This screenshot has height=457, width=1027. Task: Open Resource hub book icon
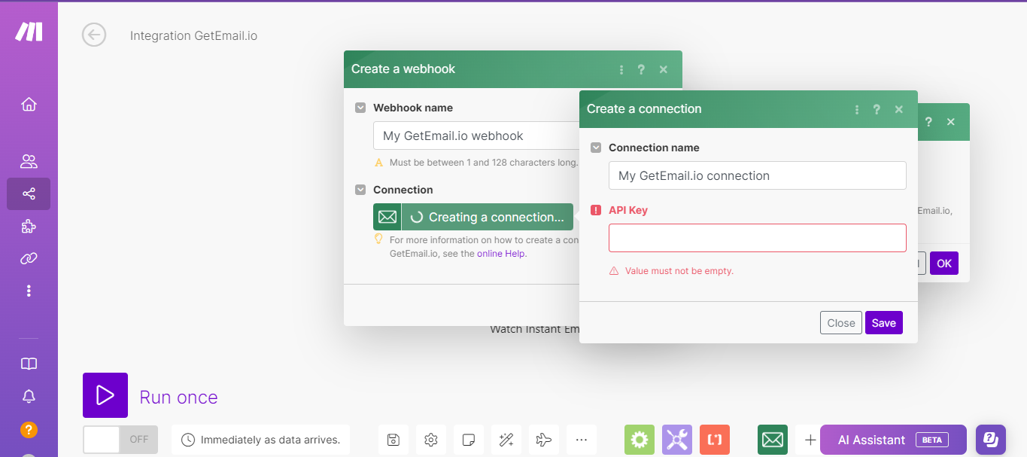point(29,364)
